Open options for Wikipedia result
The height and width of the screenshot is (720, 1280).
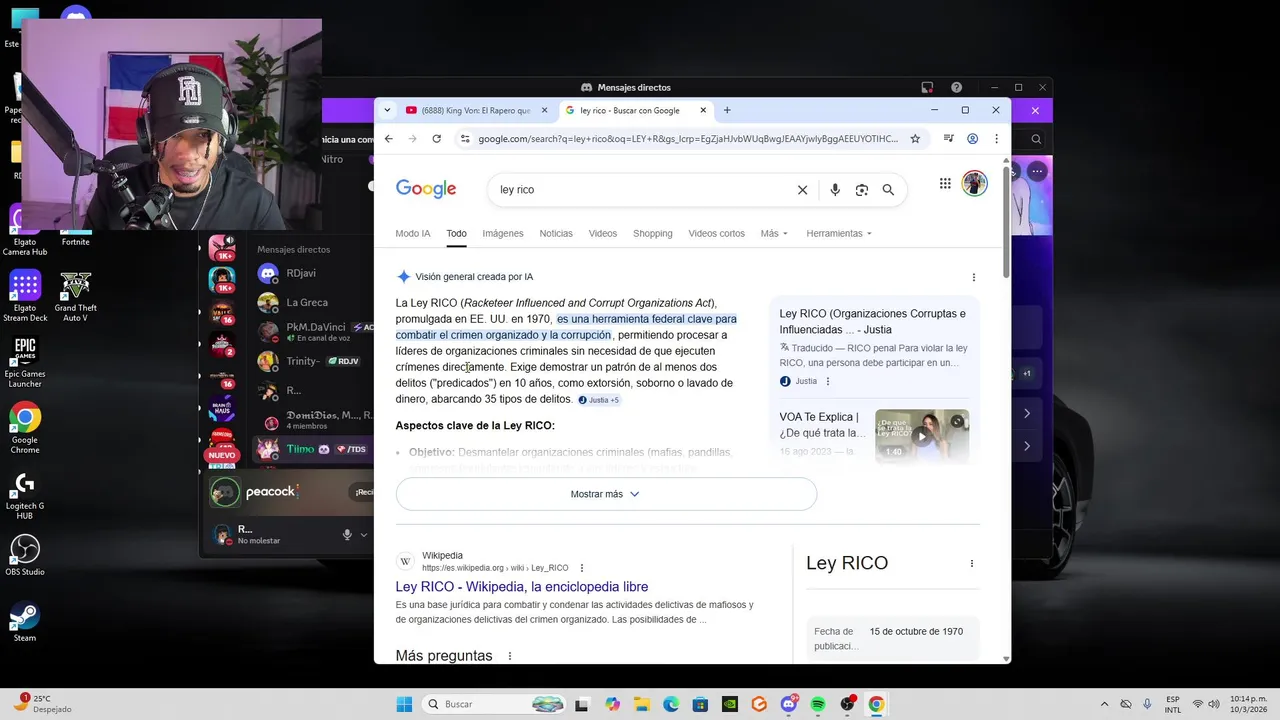pyautogui.click(x=582, y=568)
